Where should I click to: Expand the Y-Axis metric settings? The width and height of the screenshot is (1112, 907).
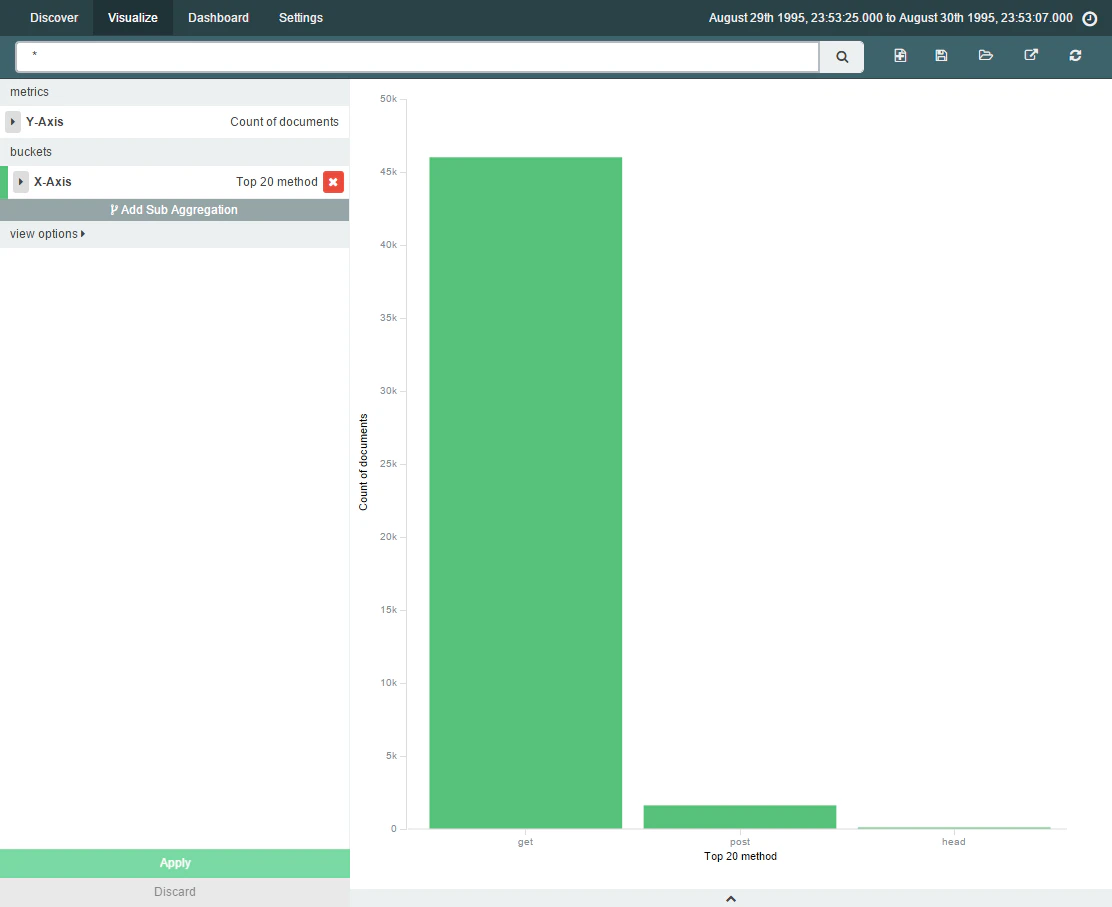pyautogui.click(x=13, y=122)
